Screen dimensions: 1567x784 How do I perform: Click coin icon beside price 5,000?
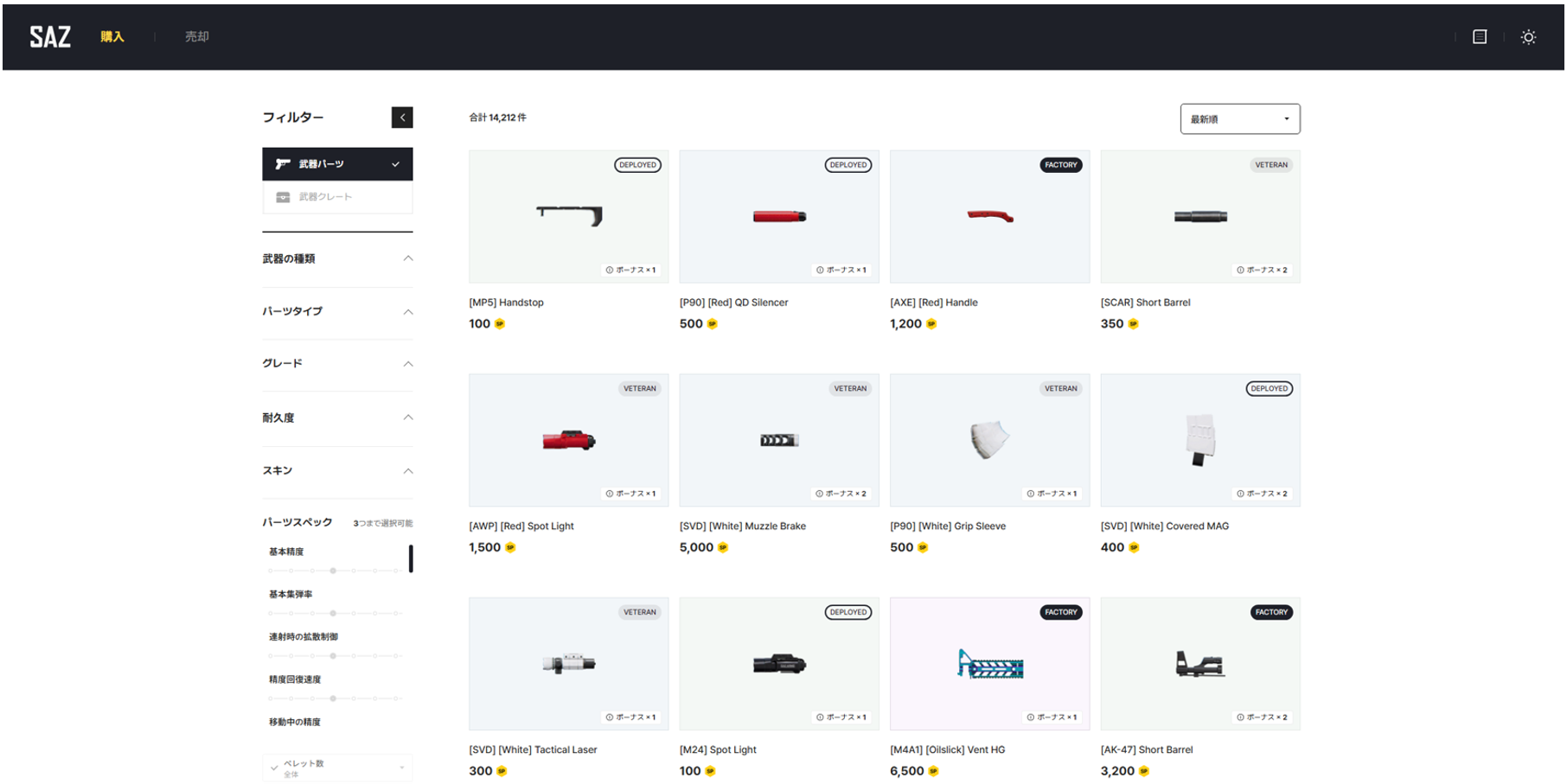[723, 548]
